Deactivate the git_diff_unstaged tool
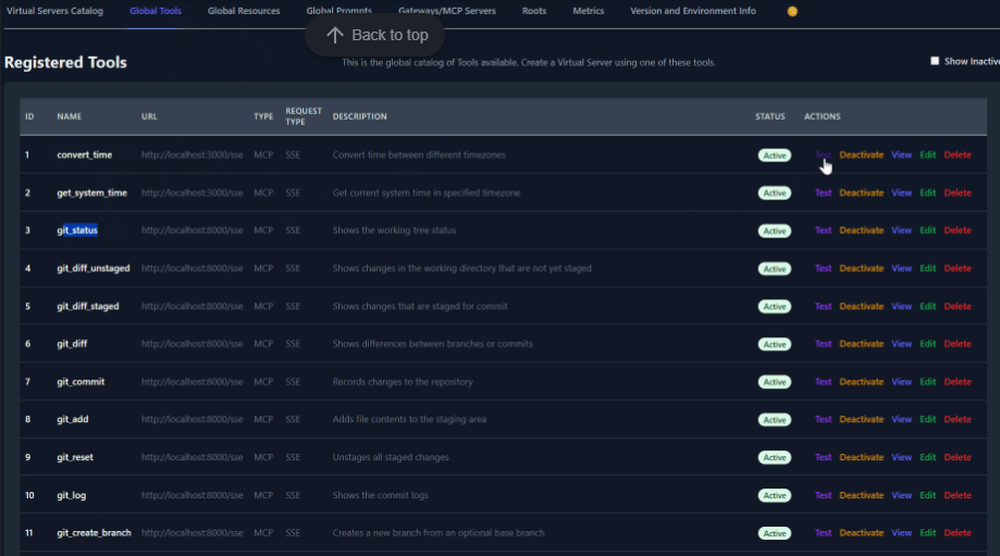1000x556 pixels. point(861,268)
